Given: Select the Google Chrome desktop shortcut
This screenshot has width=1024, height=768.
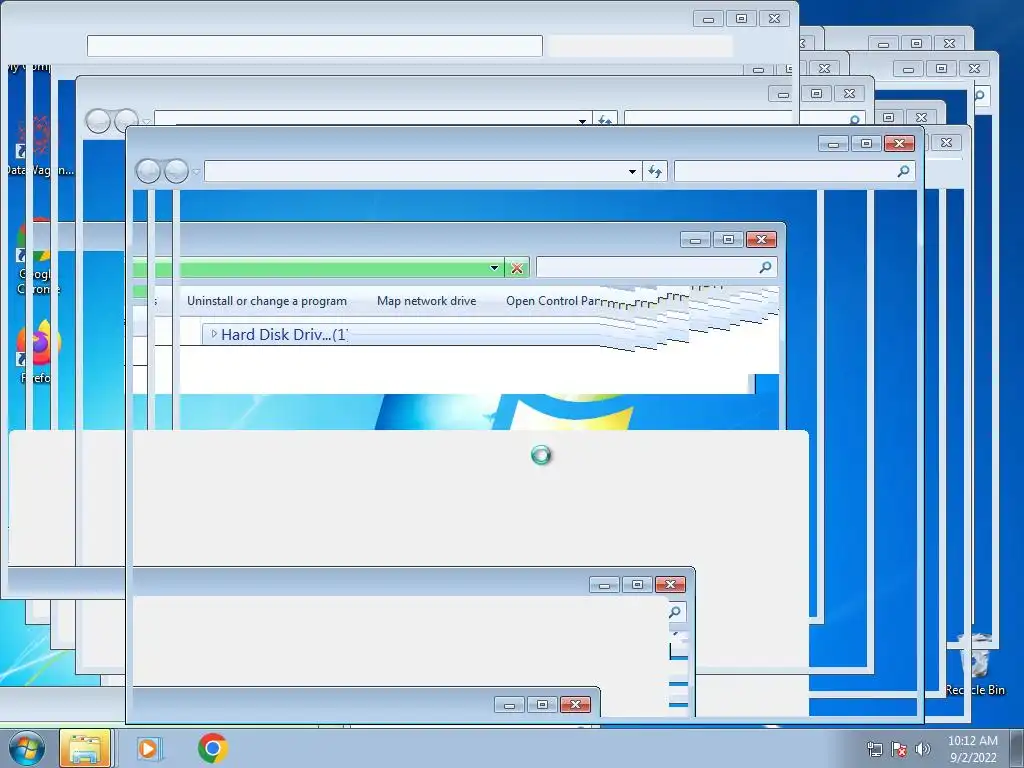Looking at the screenshot, I should (38, 258).
